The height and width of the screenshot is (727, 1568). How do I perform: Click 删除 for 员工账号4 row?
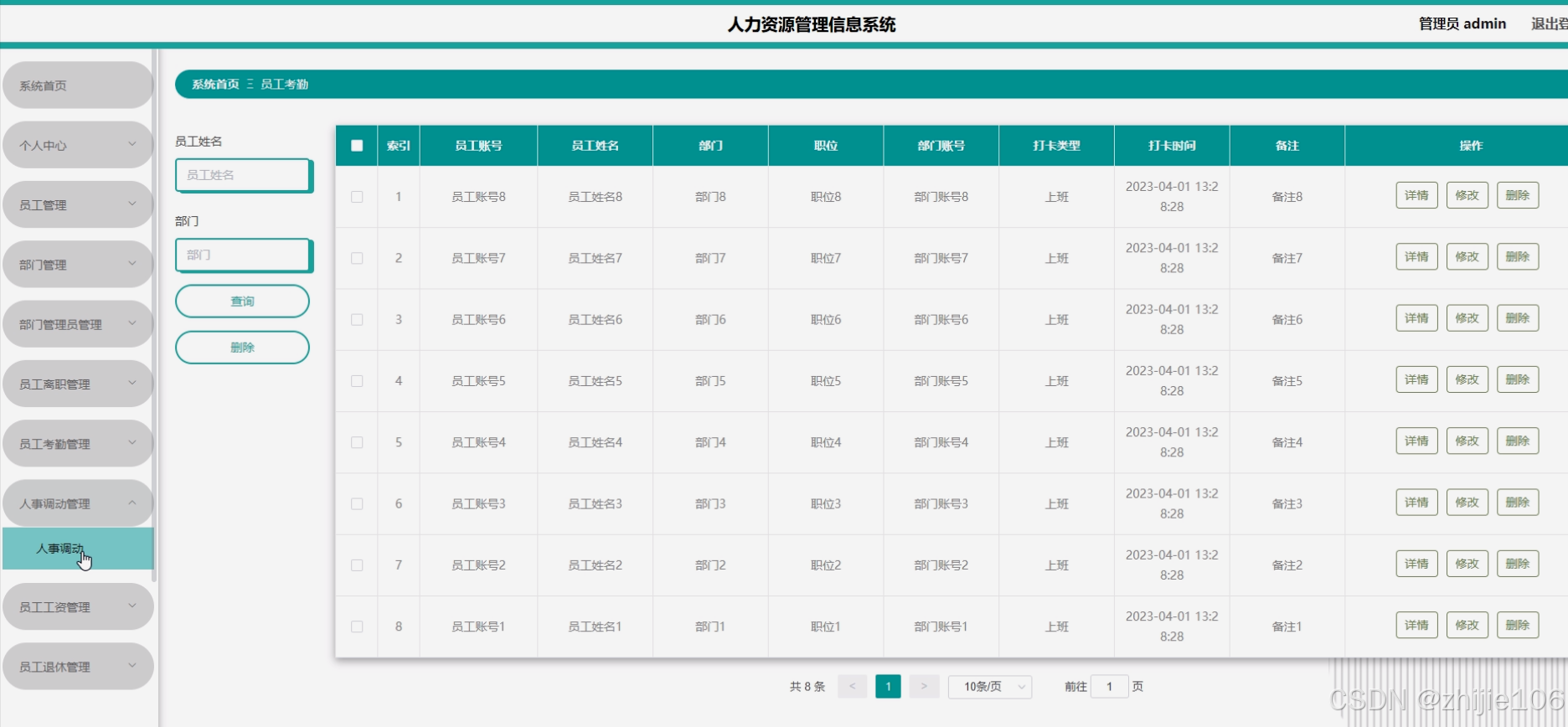[1518, 441]
